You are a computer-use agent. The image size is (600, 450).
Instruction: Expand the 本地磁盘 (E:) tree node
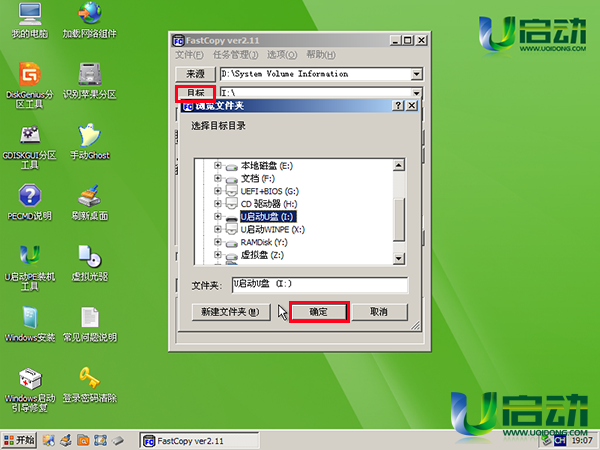(218, 165)
